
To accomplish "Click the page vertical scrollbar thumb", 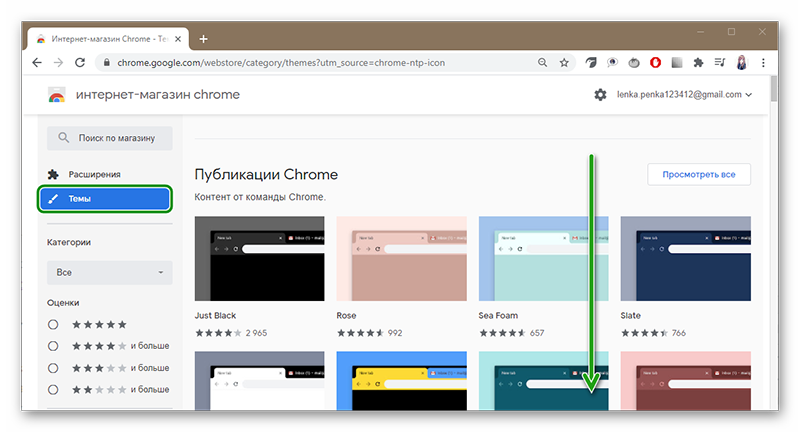I will pos(773,88).
